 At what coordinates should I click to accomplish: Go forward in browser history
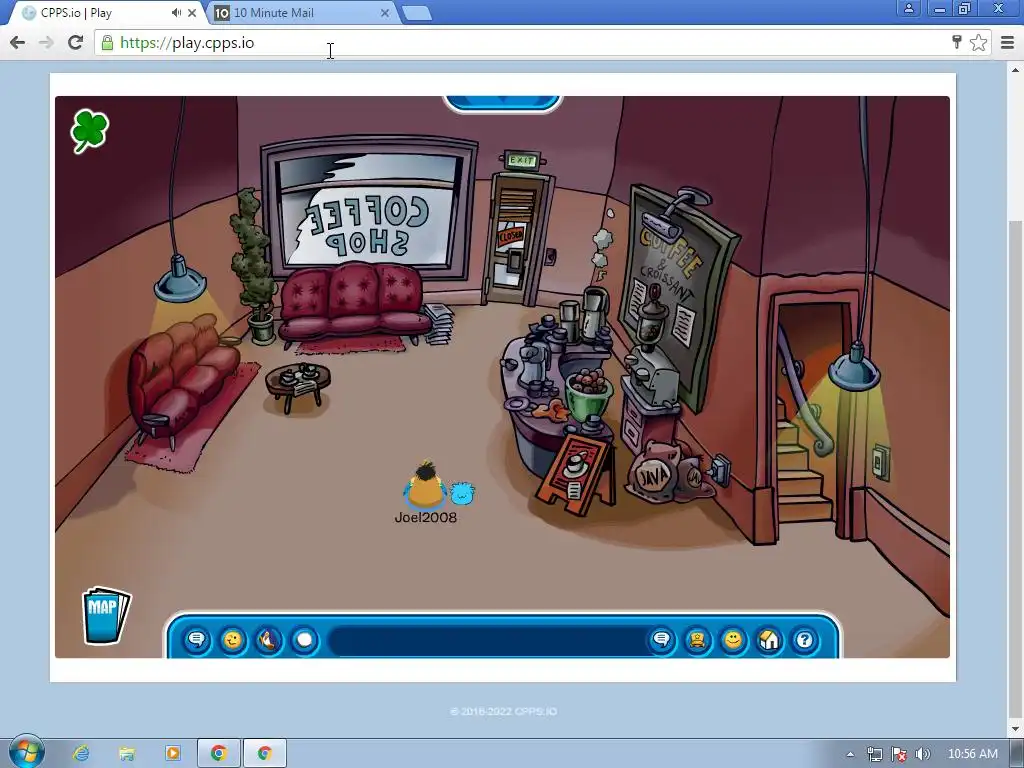click(46, 42)
